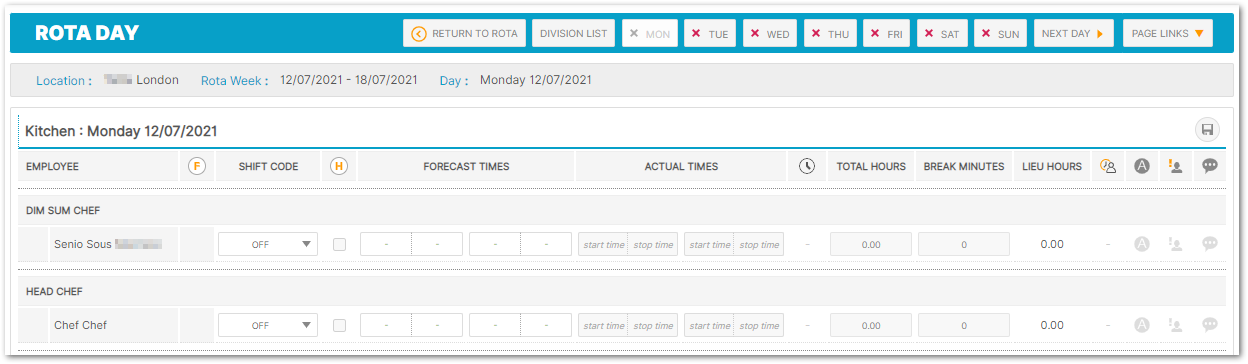Screen dimensions: 1248x364
Task: Select the MON day tab
Action: click(x=649, y=33)
